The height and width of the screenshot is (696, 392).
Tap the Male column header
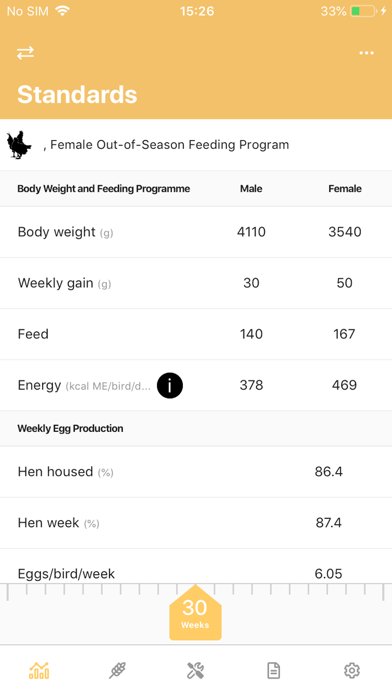click(251, 189)
